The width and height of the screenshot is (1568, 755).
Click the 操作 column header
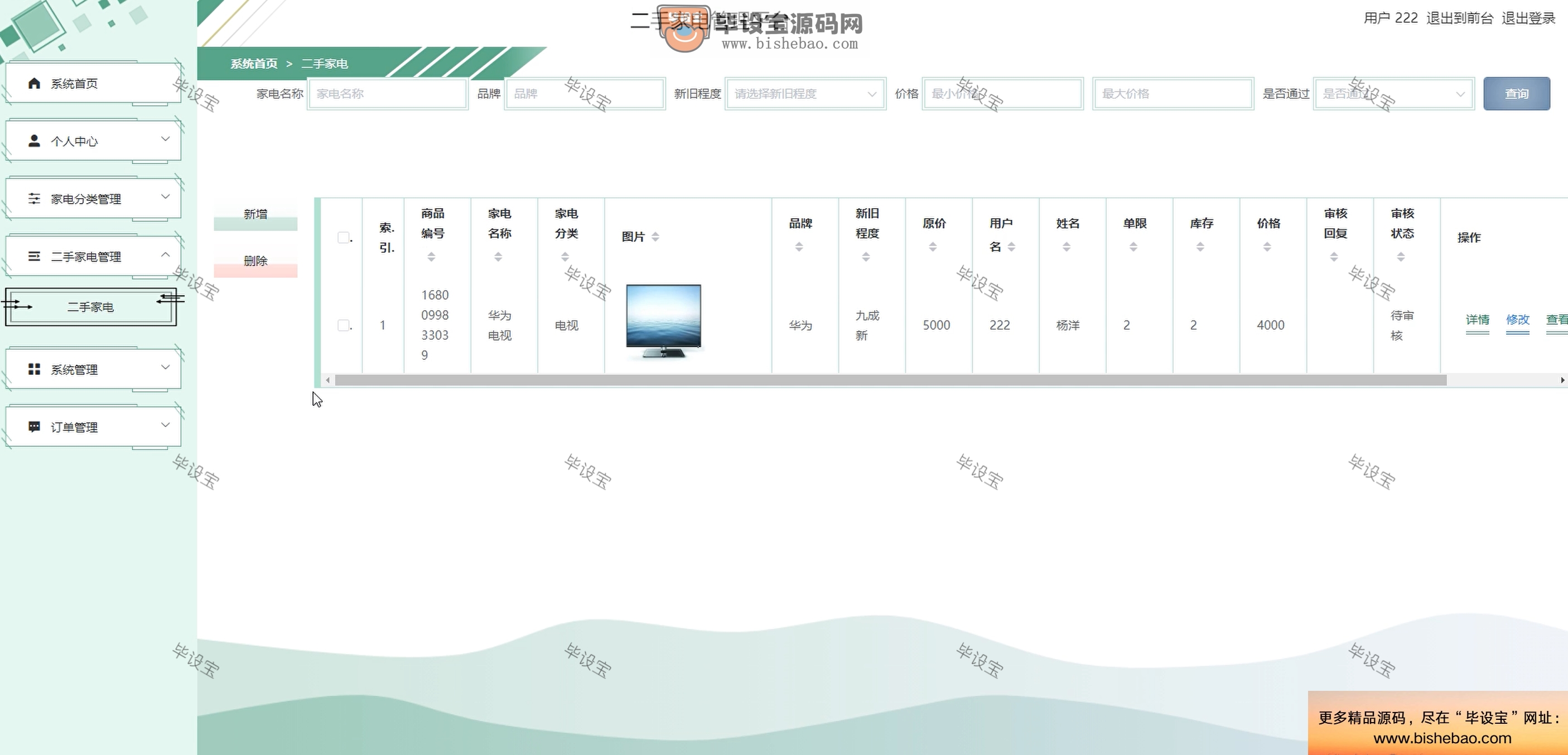[x=1469, y=238]
